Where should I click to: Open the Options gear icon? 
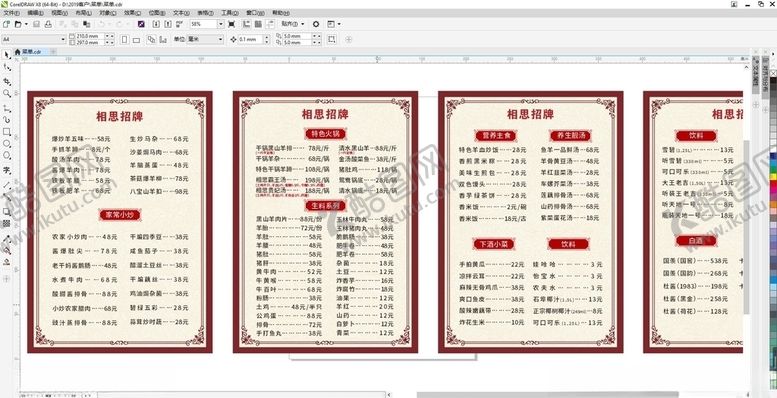pos(316,24)
